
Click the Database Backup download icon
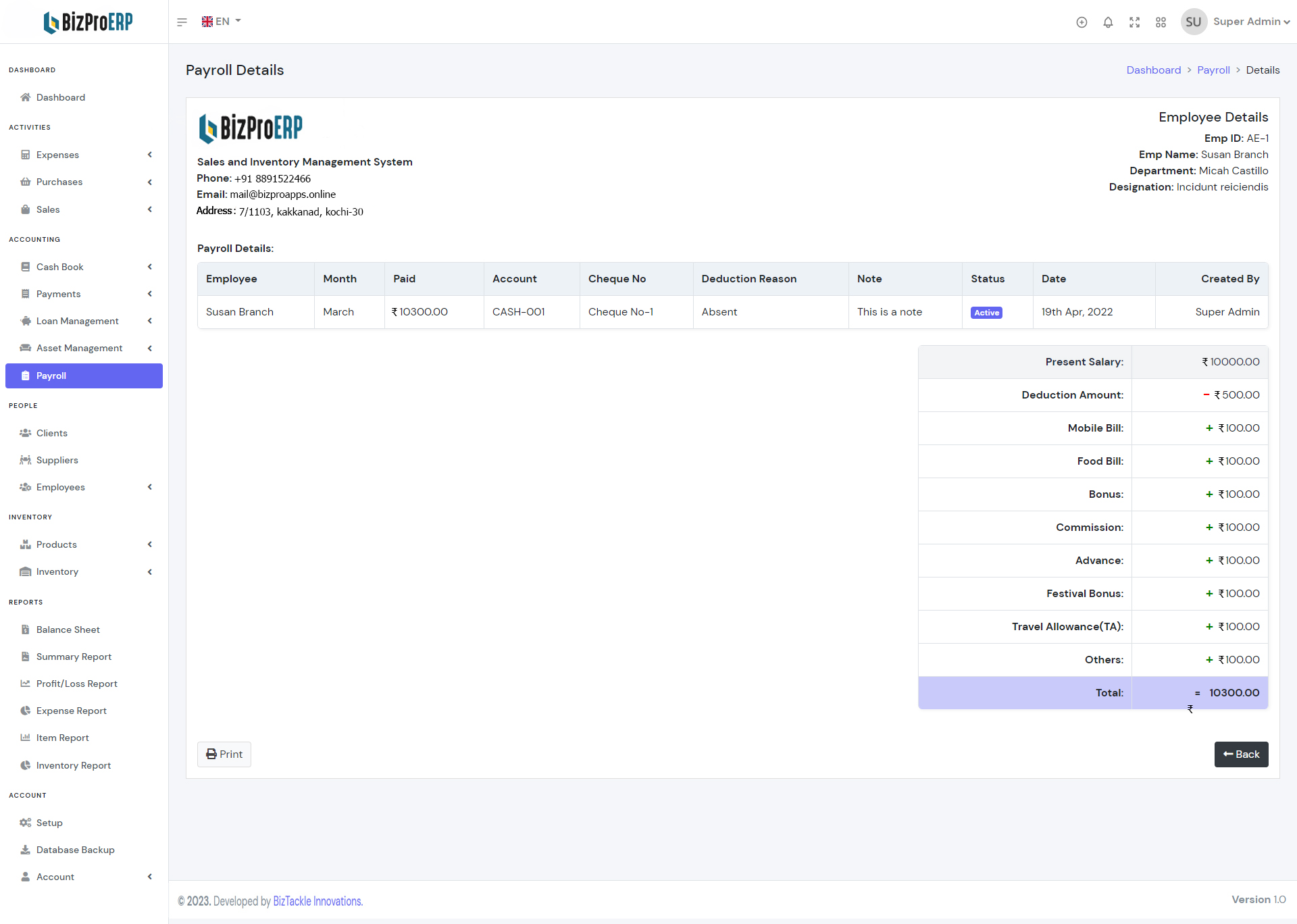26,850
